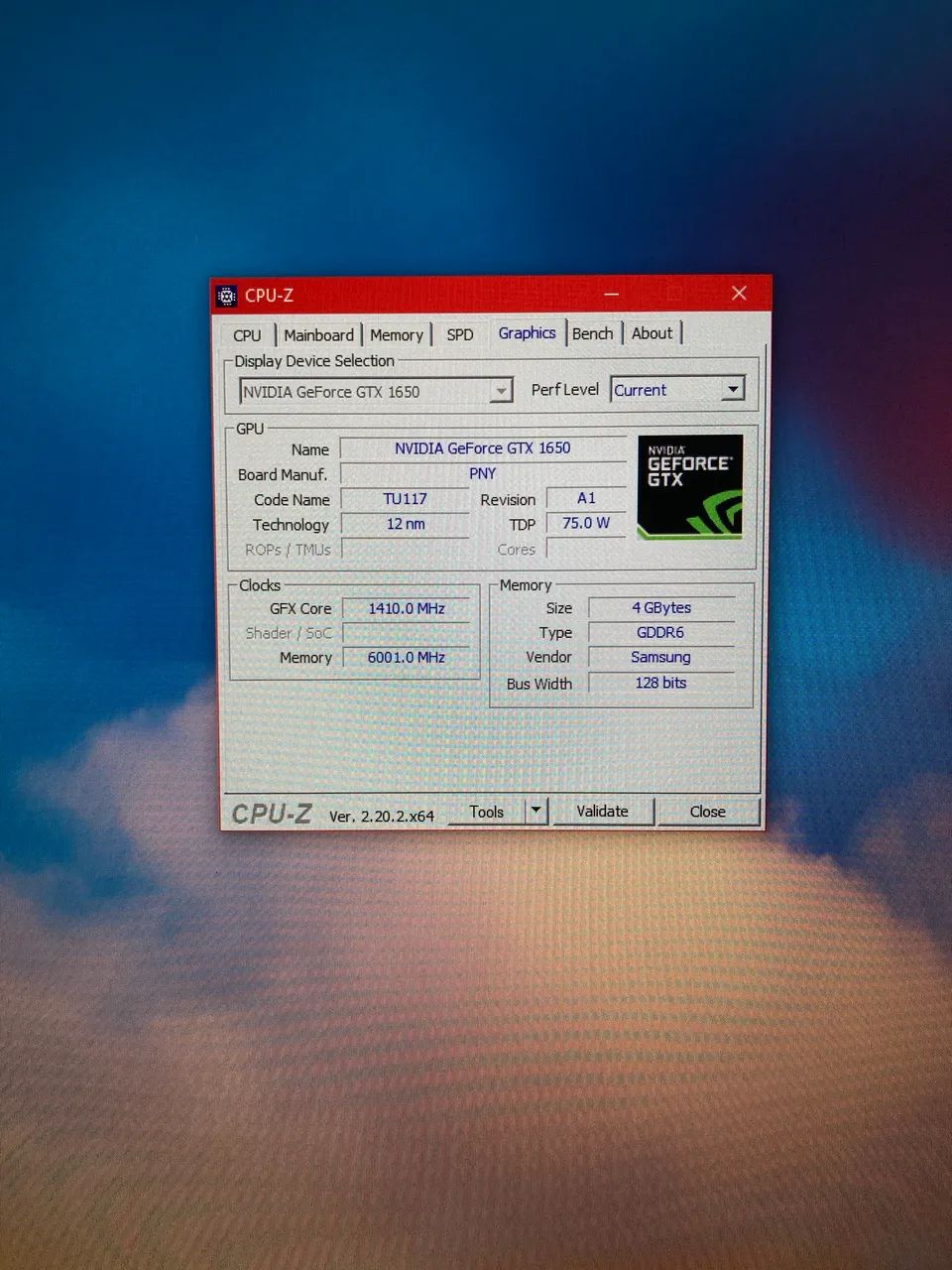The width and height of the screenshot is (952, 1270).
Task: Click the version text Ver. 2.20.2.x64
Action: (382, 816)
